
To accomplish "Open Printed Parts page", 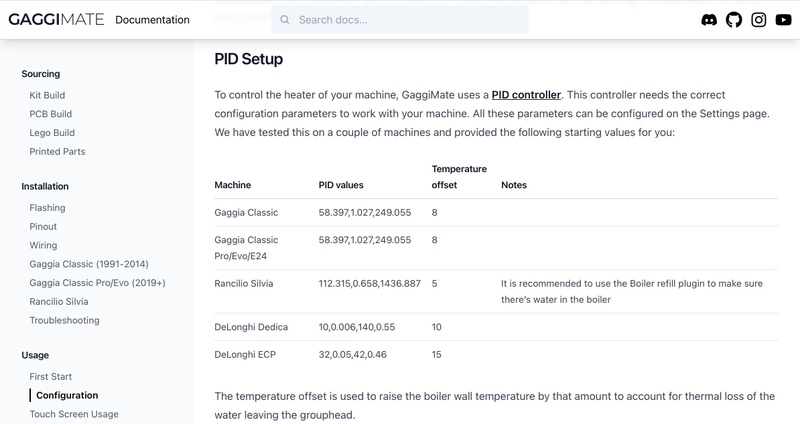I will point(57,152).
